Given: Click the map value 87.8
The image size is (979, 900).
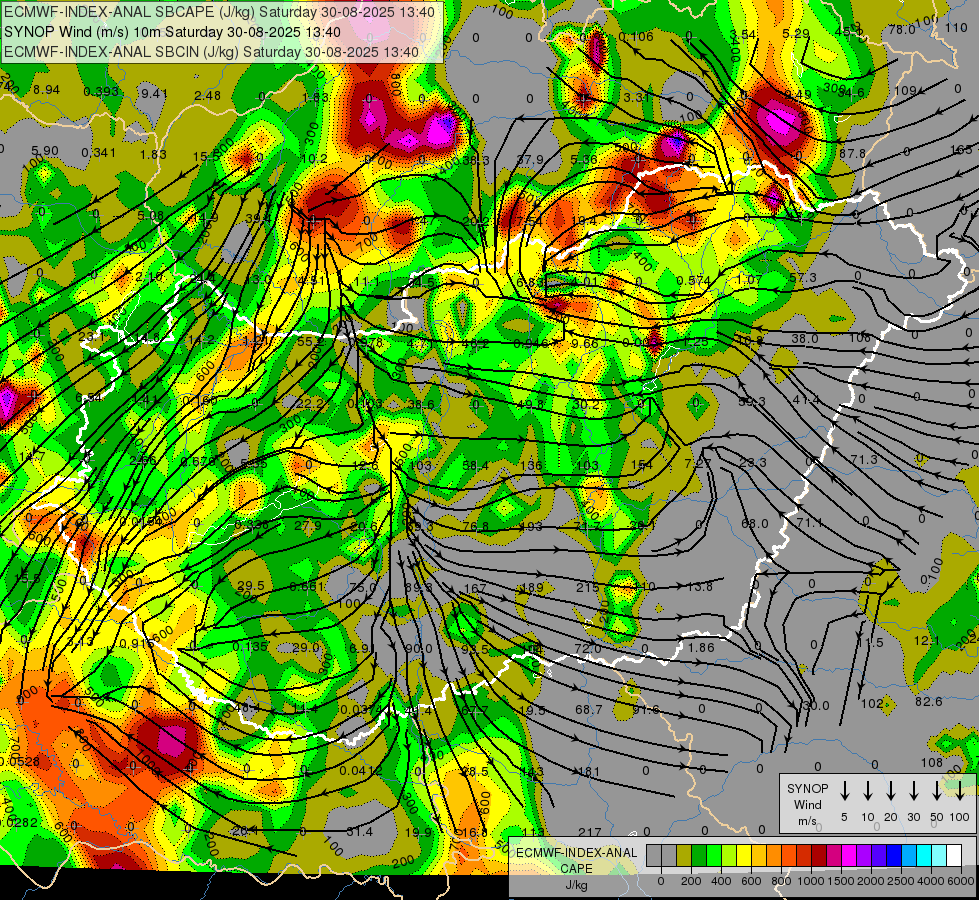Looking at the screenshot, I should 852,154.
